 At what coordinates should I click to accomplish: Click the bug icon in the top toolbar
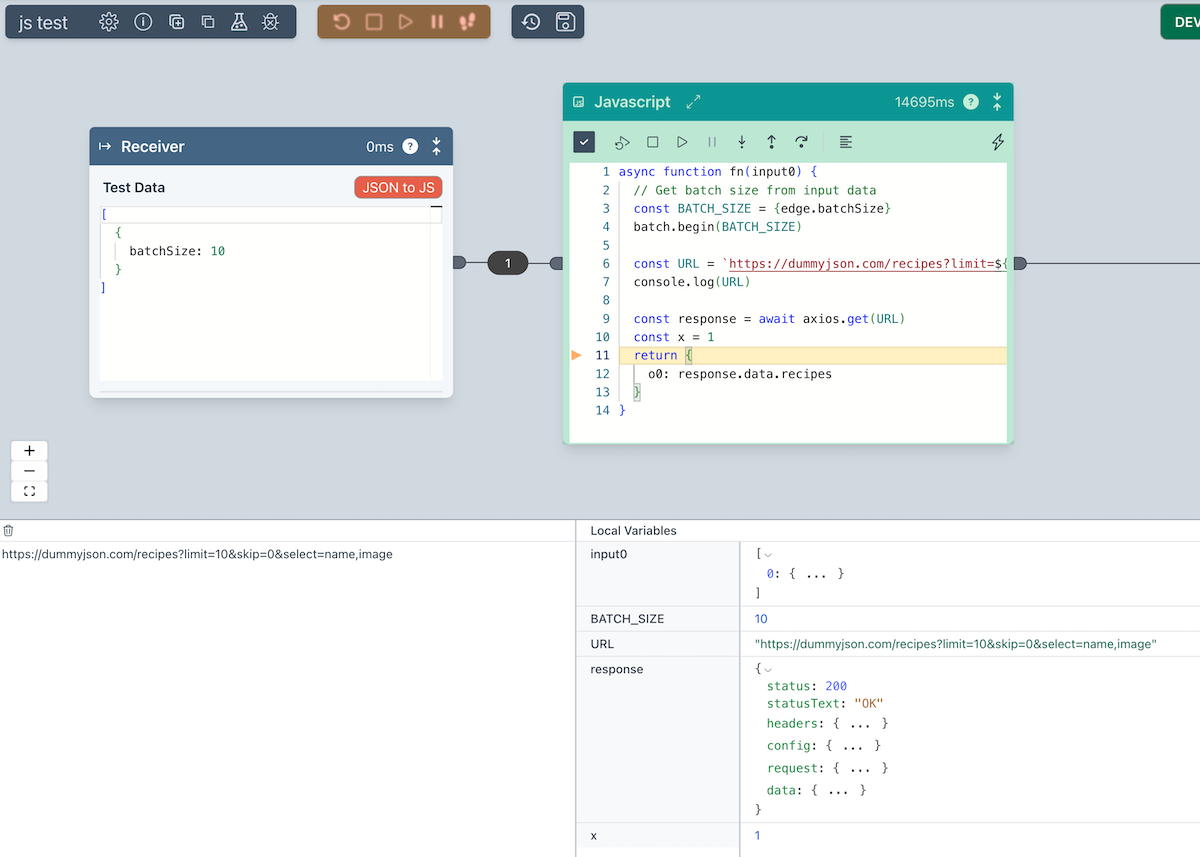coord(270,21)
